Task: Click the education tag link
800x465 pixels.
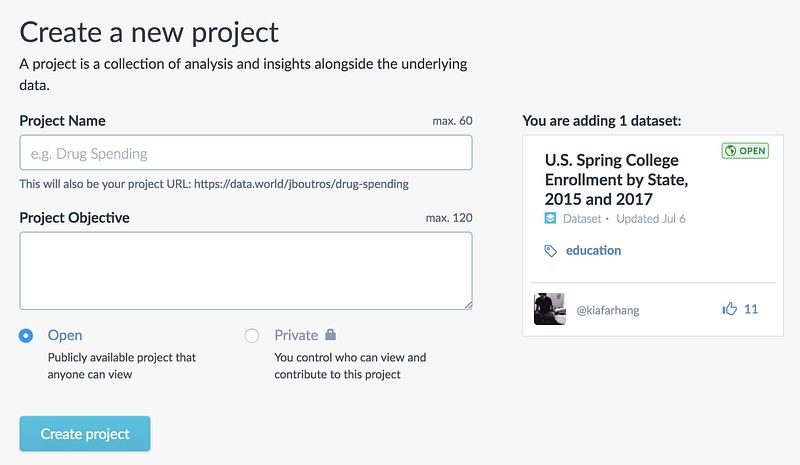Action: pos(593,251)
